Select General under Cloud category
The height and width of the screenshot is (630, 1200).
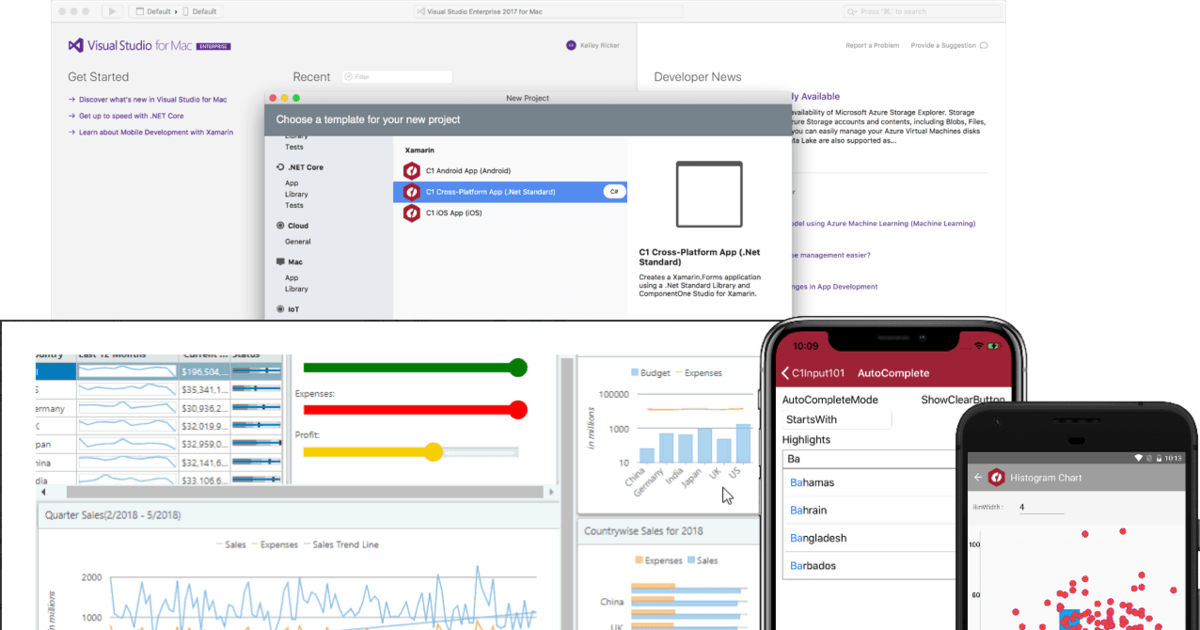(298, 241)
